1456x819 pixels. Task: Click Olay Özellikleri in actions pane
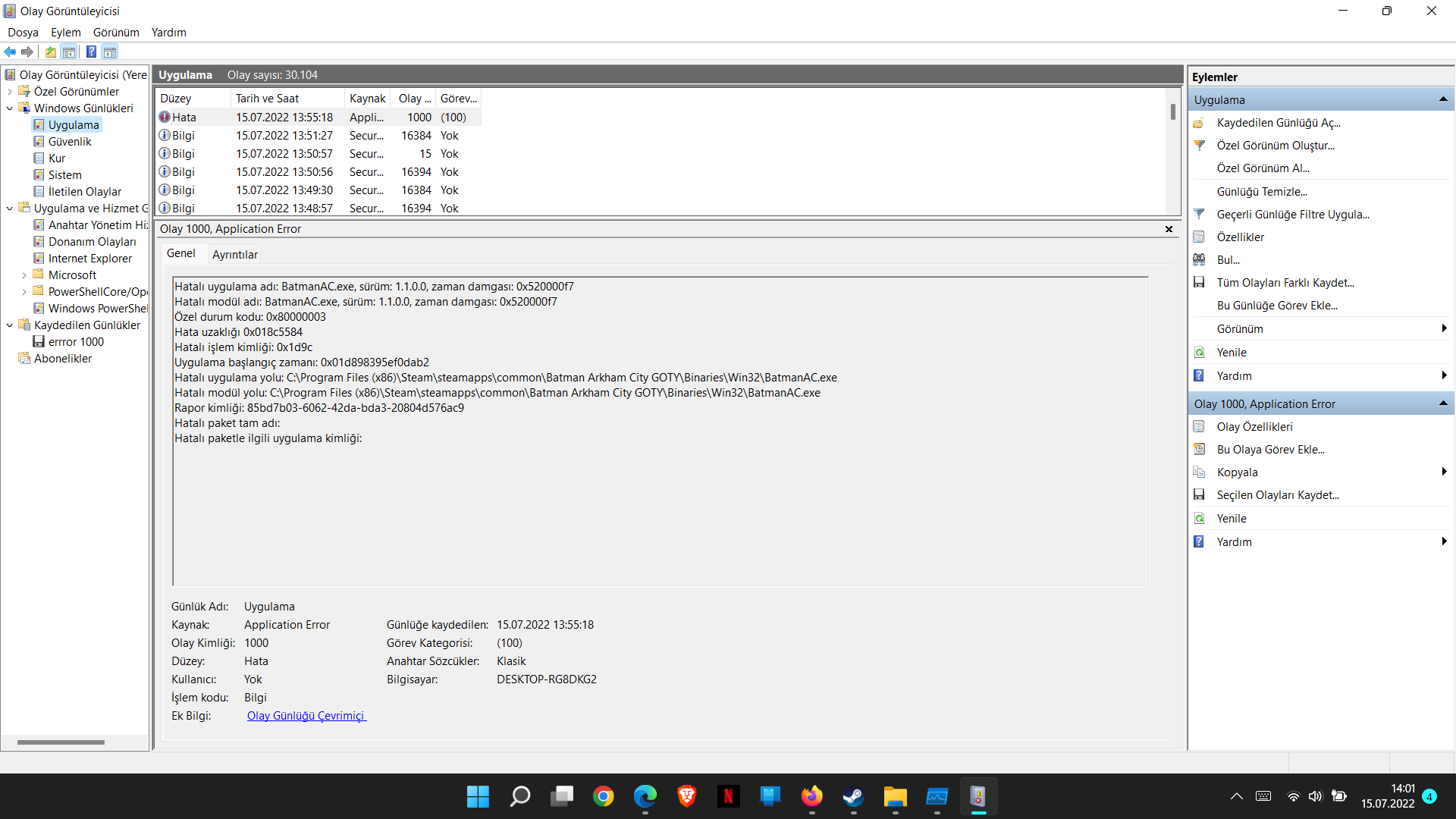point(1254,427)
